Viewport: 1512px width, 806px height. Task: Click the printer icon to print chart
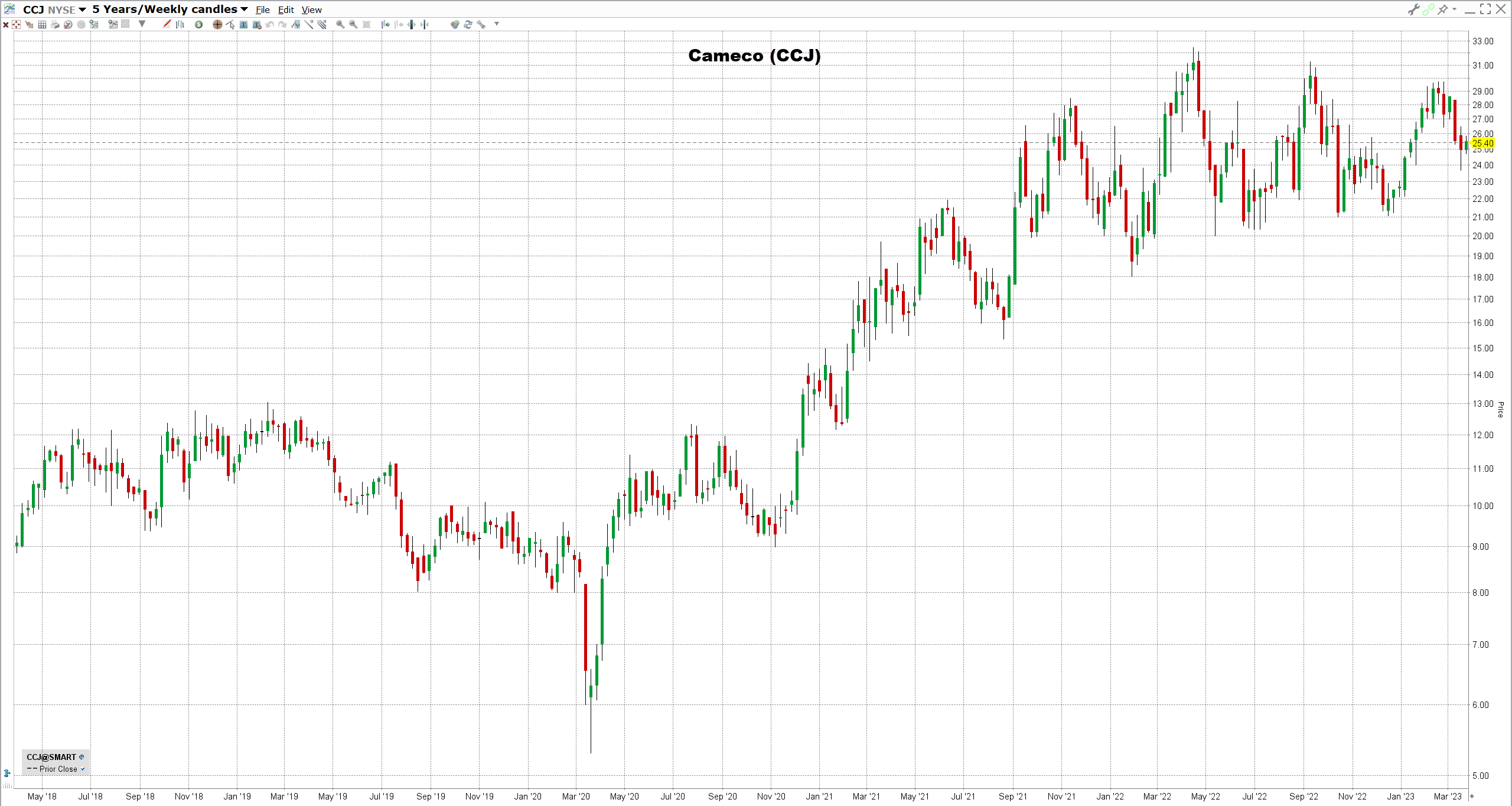pyautogui.click(x=55, y=24)
